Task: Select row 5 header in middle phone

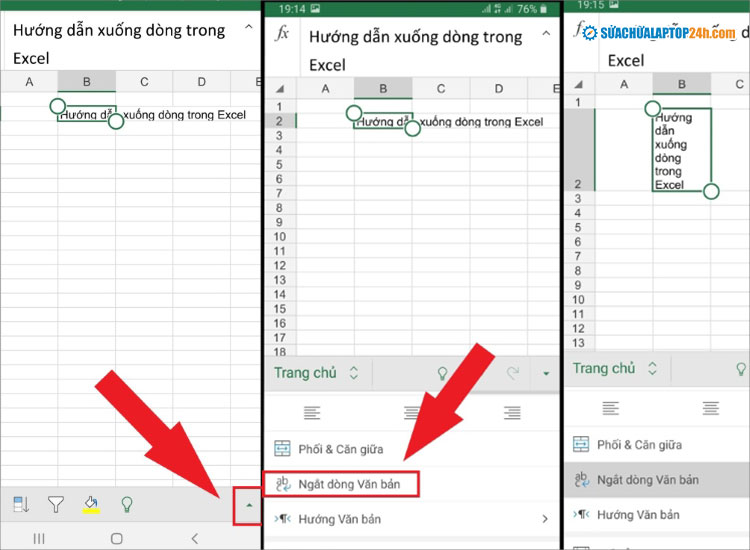Action: tap(279, 165)
